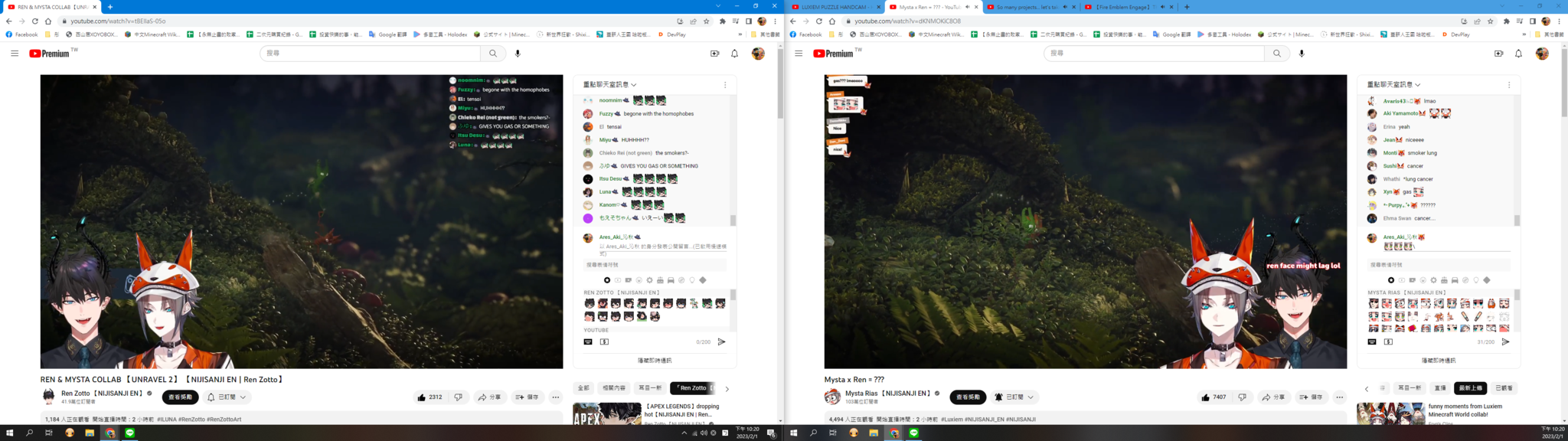Open notifications bell in the left YouTube window

pyautogui.click(x=734, y=54)
